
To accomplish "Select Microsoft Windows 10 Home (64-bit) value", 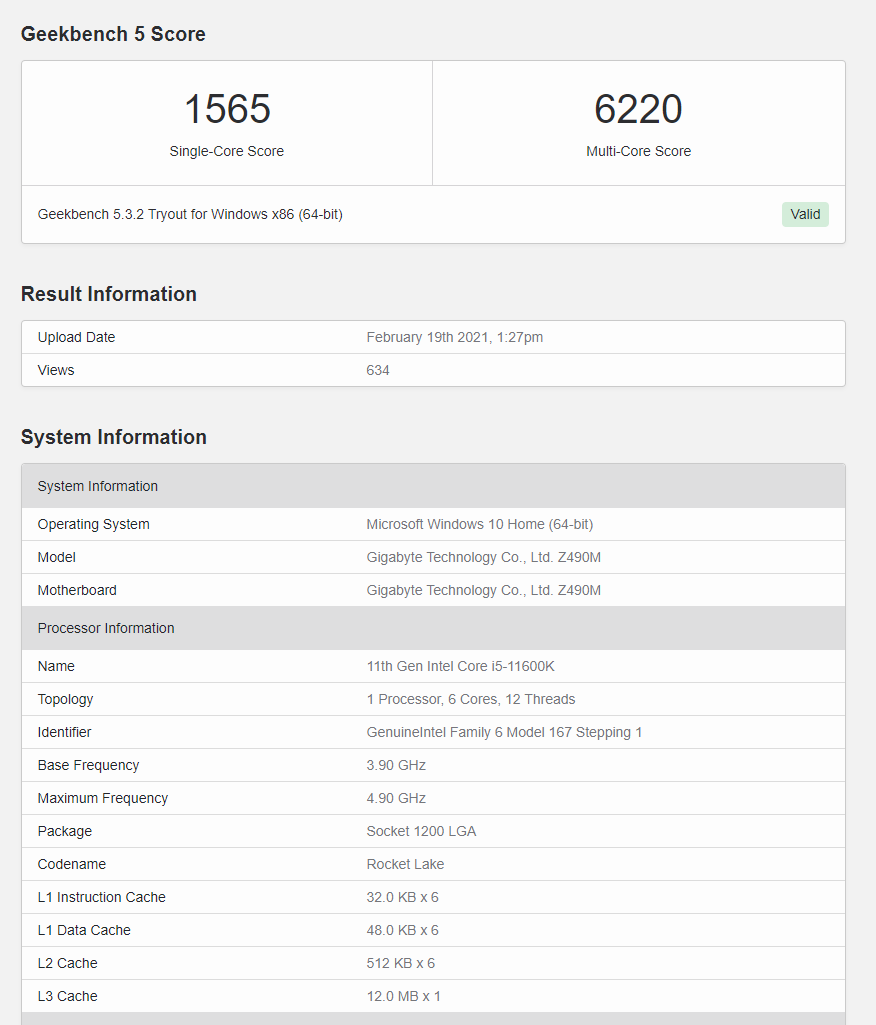I will coord(480,524).
